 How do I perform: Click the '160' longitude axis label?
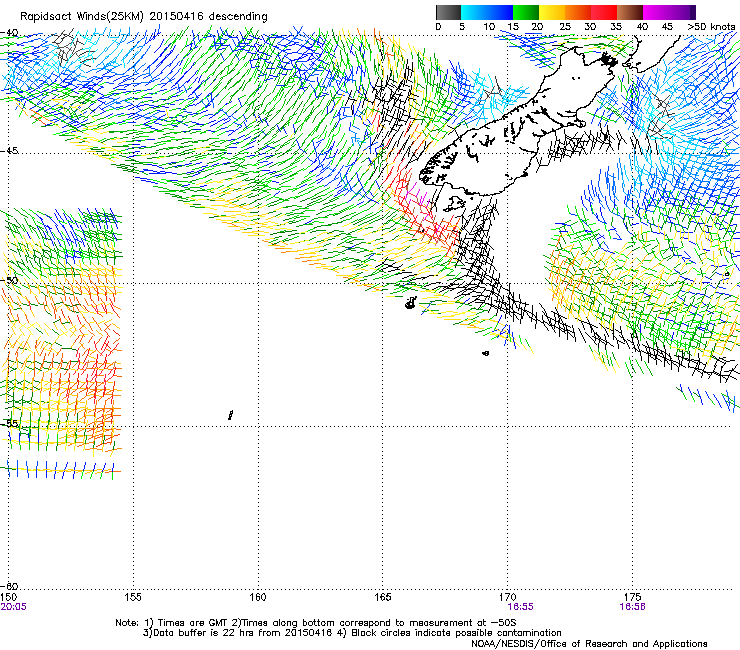click(258, 597)
